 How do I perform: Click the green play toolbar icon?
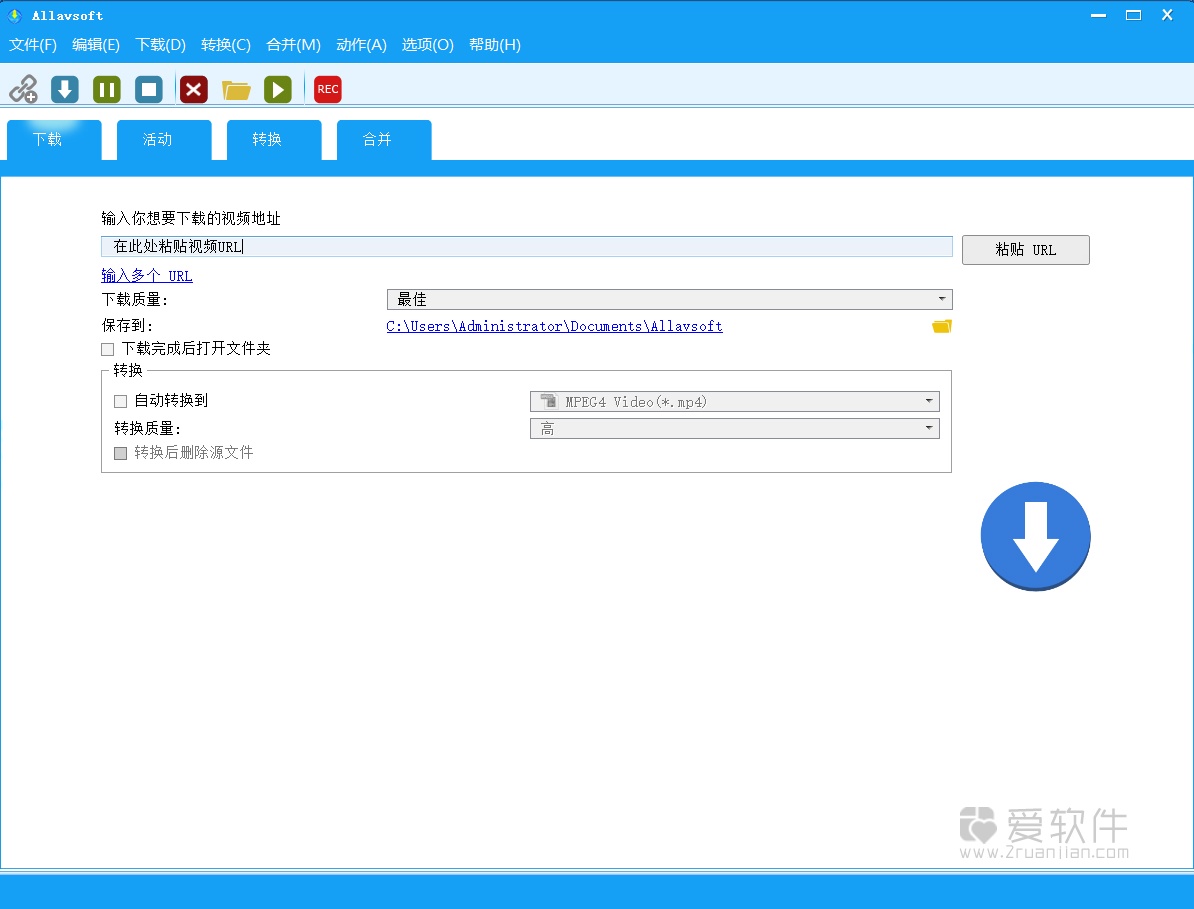coord(278,89)
